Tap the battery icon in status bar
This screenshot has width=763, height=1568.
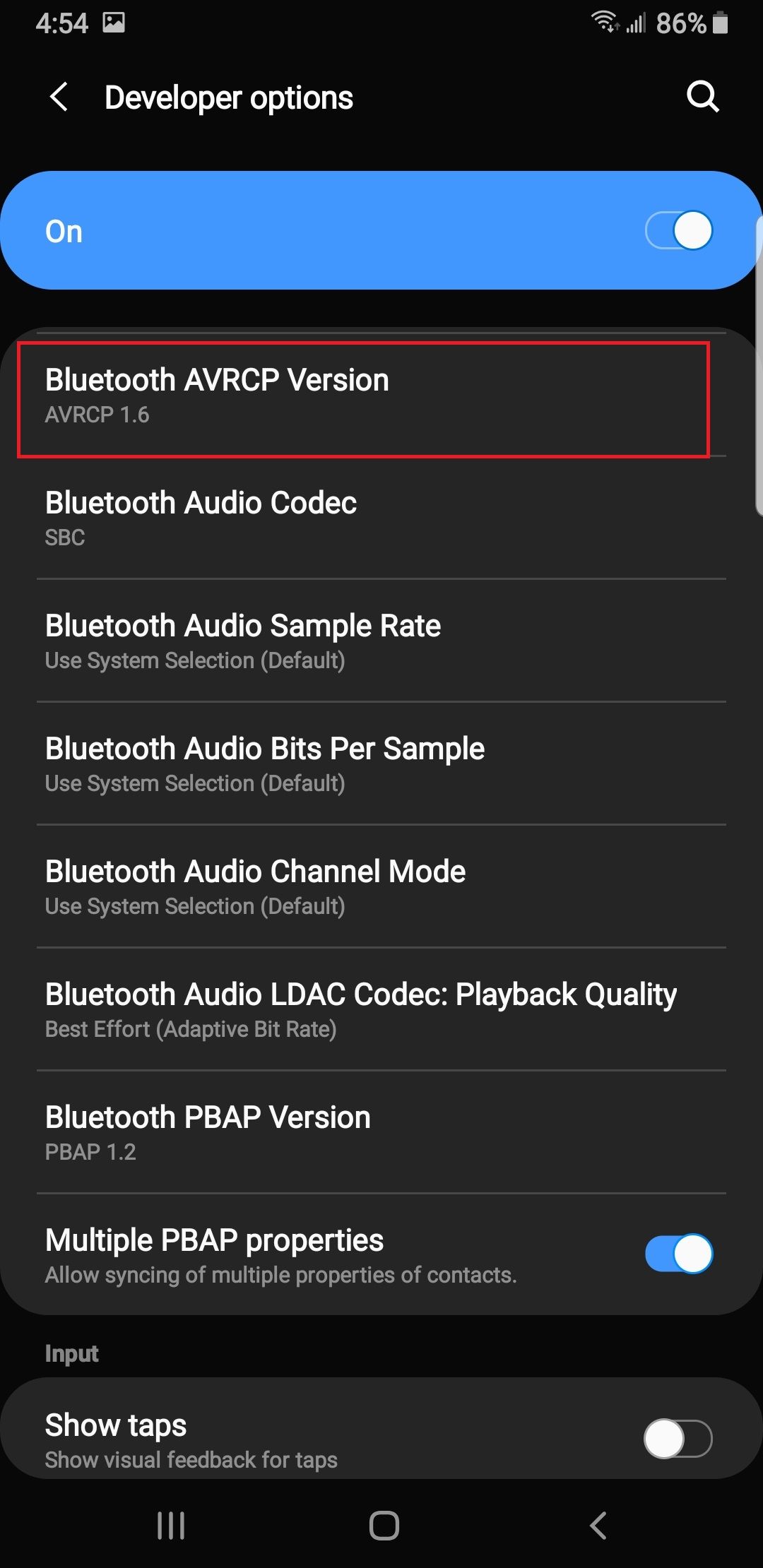click(x=720, y=23)
